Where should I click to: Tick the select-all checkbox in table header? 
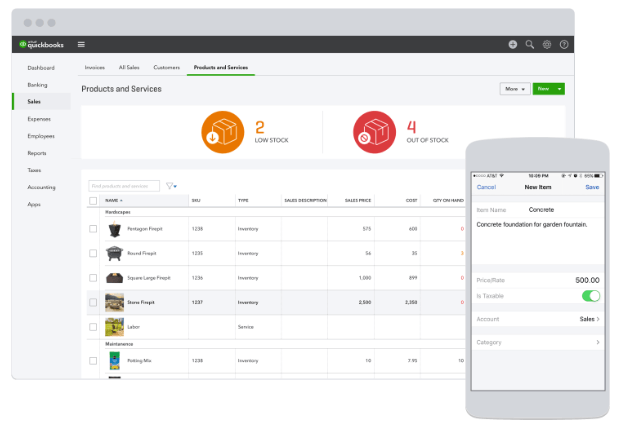[93, 201]
